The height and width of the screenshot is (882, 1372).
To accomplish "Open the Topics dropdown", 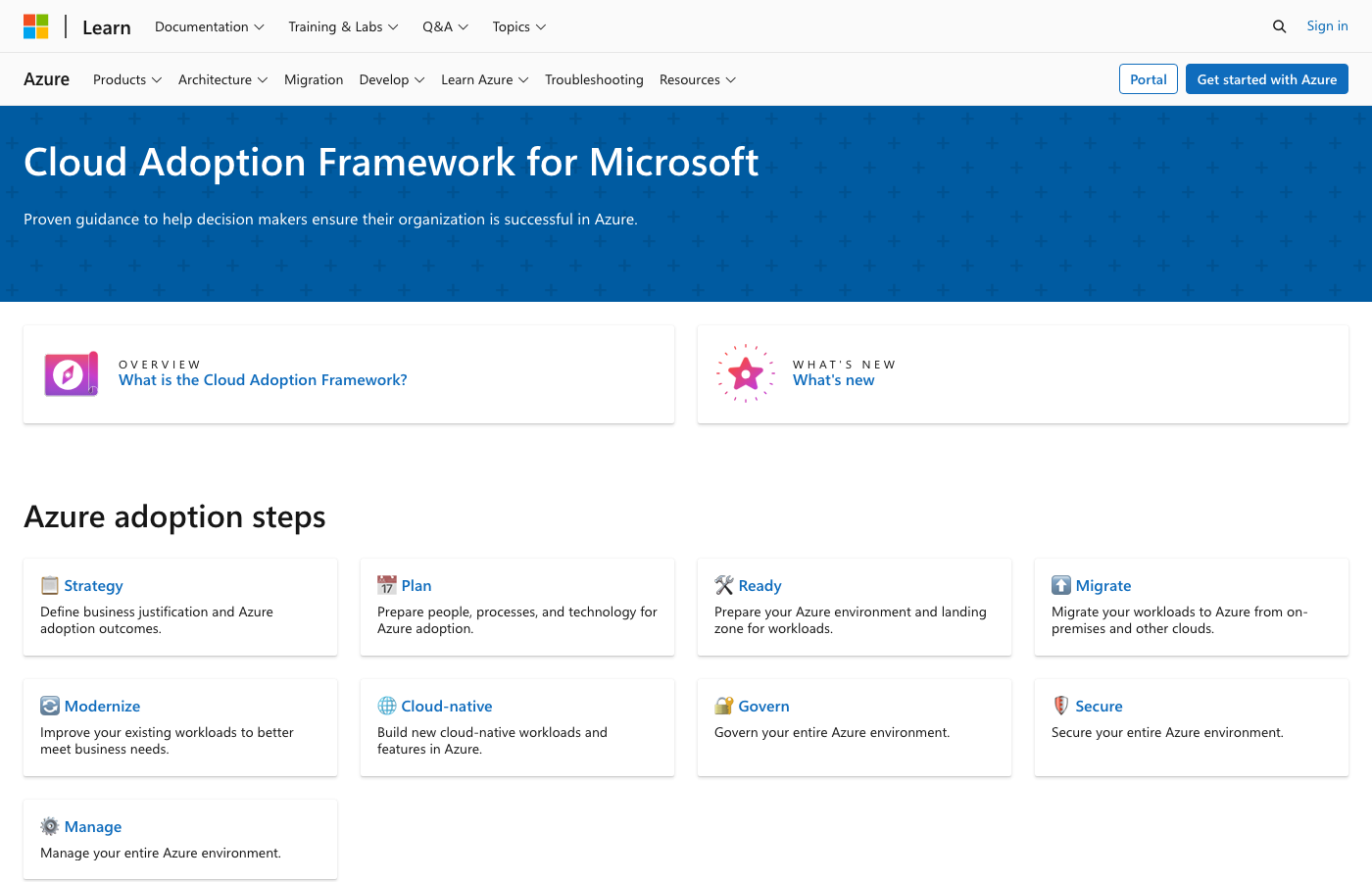I will 519,26.
